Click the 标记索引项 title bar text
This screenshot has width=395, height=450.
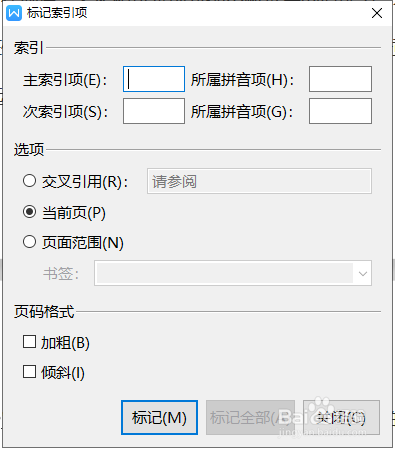click(x=57, y=13)
